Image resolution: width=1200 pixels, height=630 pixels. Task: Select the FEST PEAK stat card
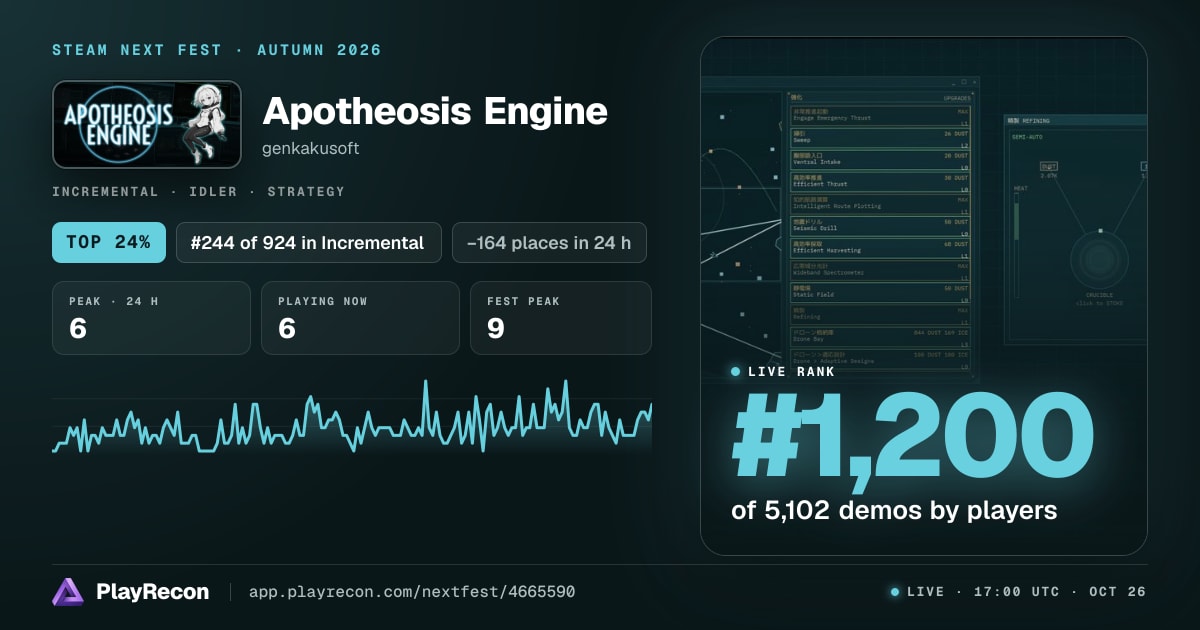pyautogui.click(x=560, y=318)
